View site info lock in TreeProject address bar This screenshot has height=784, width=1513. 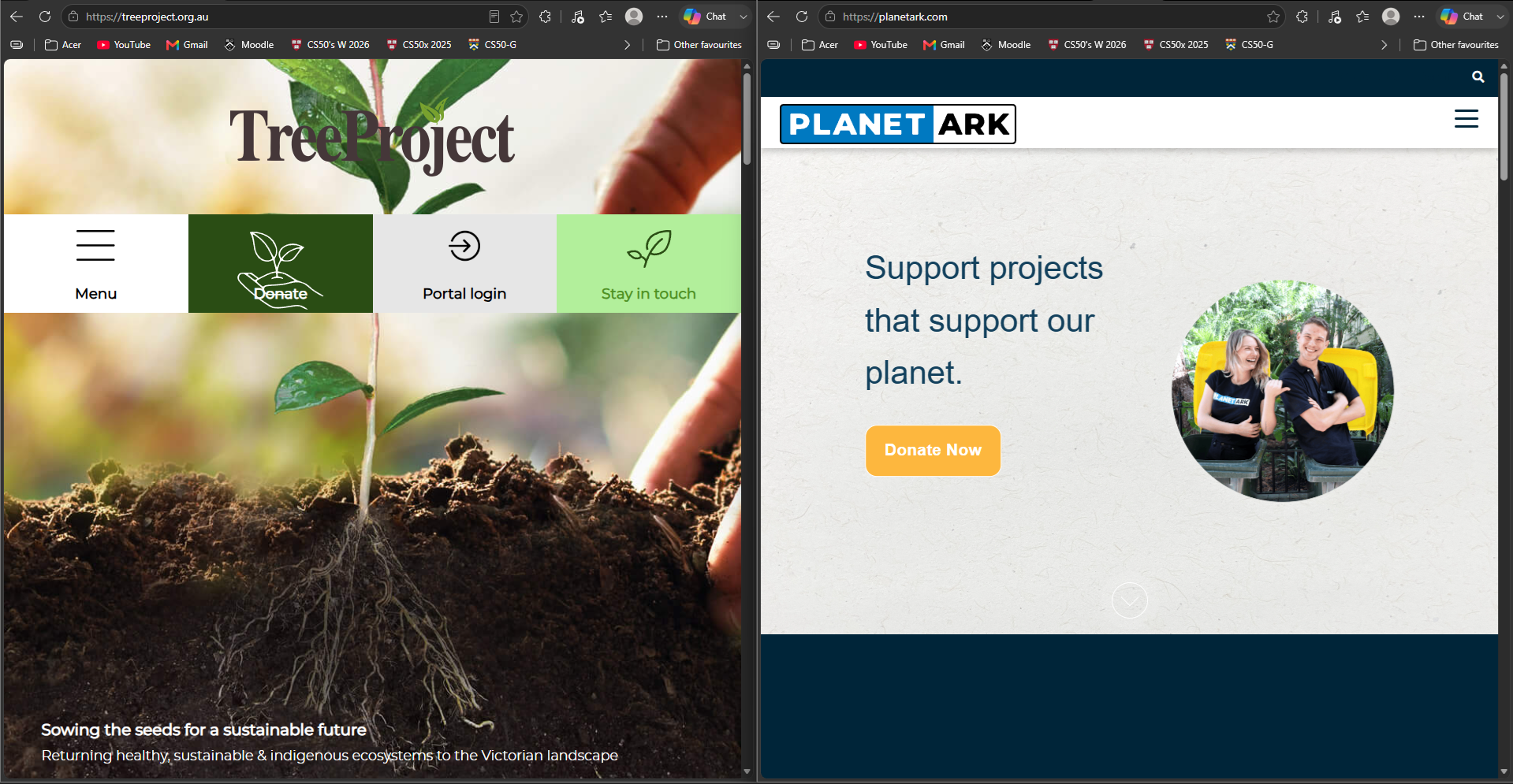[73, 17]
